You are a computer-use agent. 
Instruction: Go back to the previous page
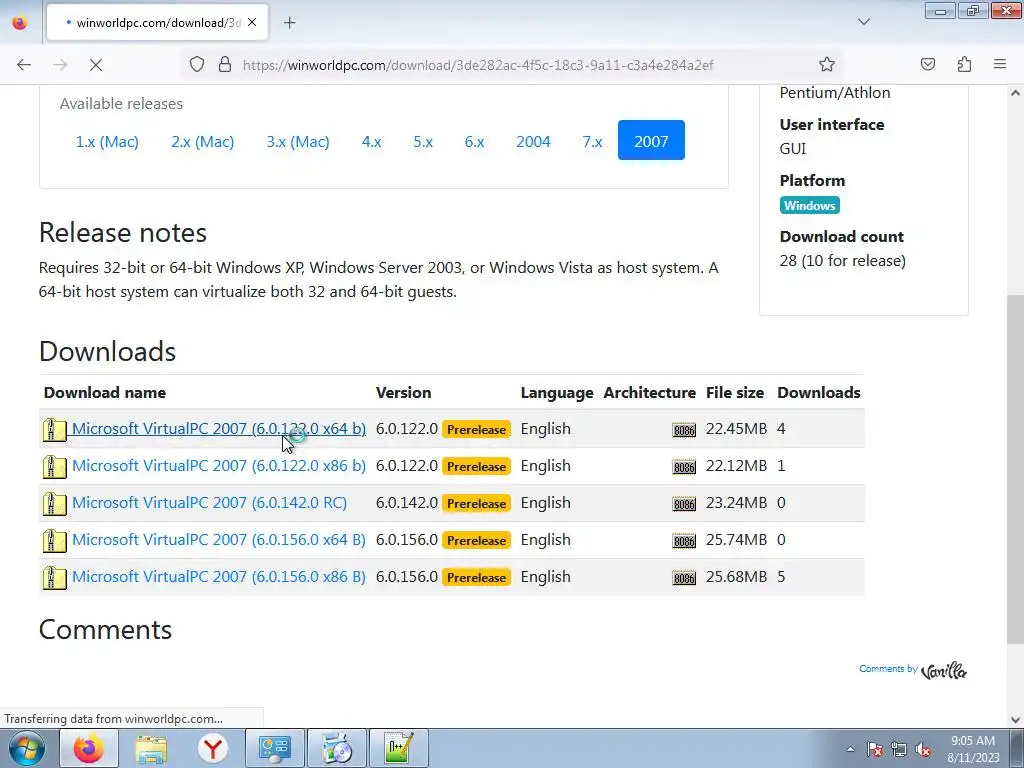click(x=24, y=65)
